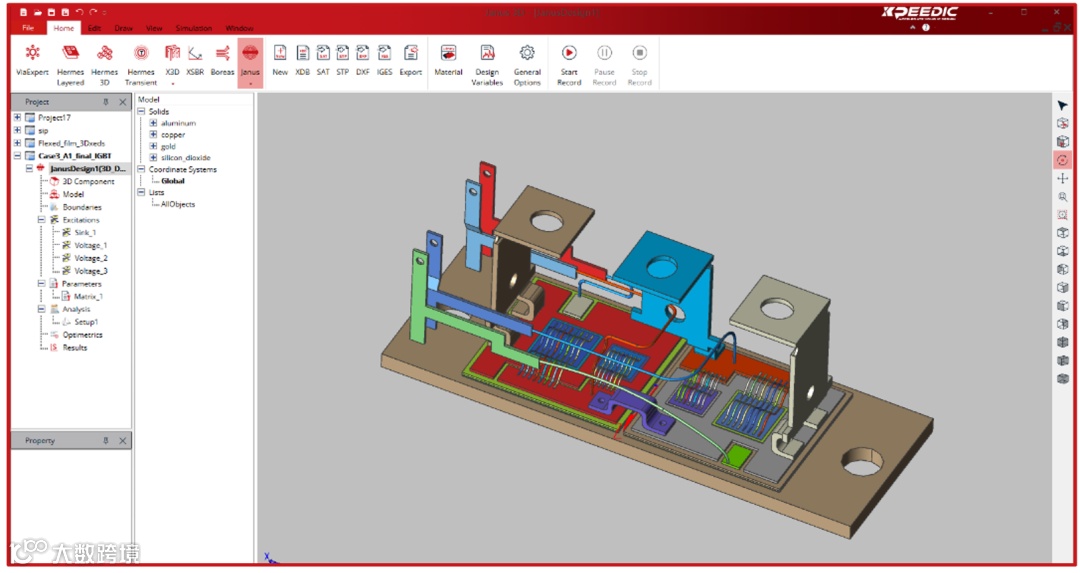Expand the Project17 tree node
The height and width of the screenshot is (573, 1080).
point(17,118)
